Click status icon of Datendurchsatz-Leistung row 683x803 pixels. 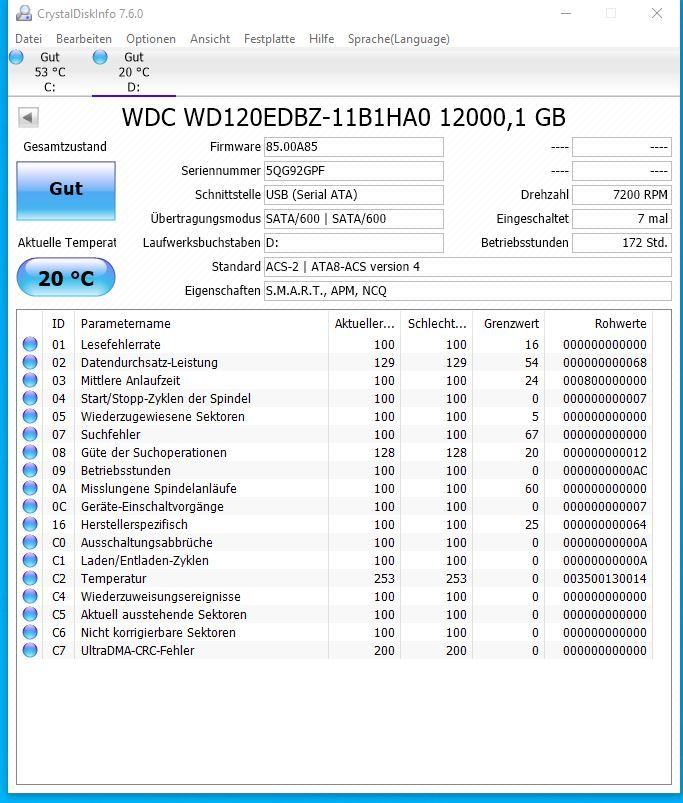[30, 362]
